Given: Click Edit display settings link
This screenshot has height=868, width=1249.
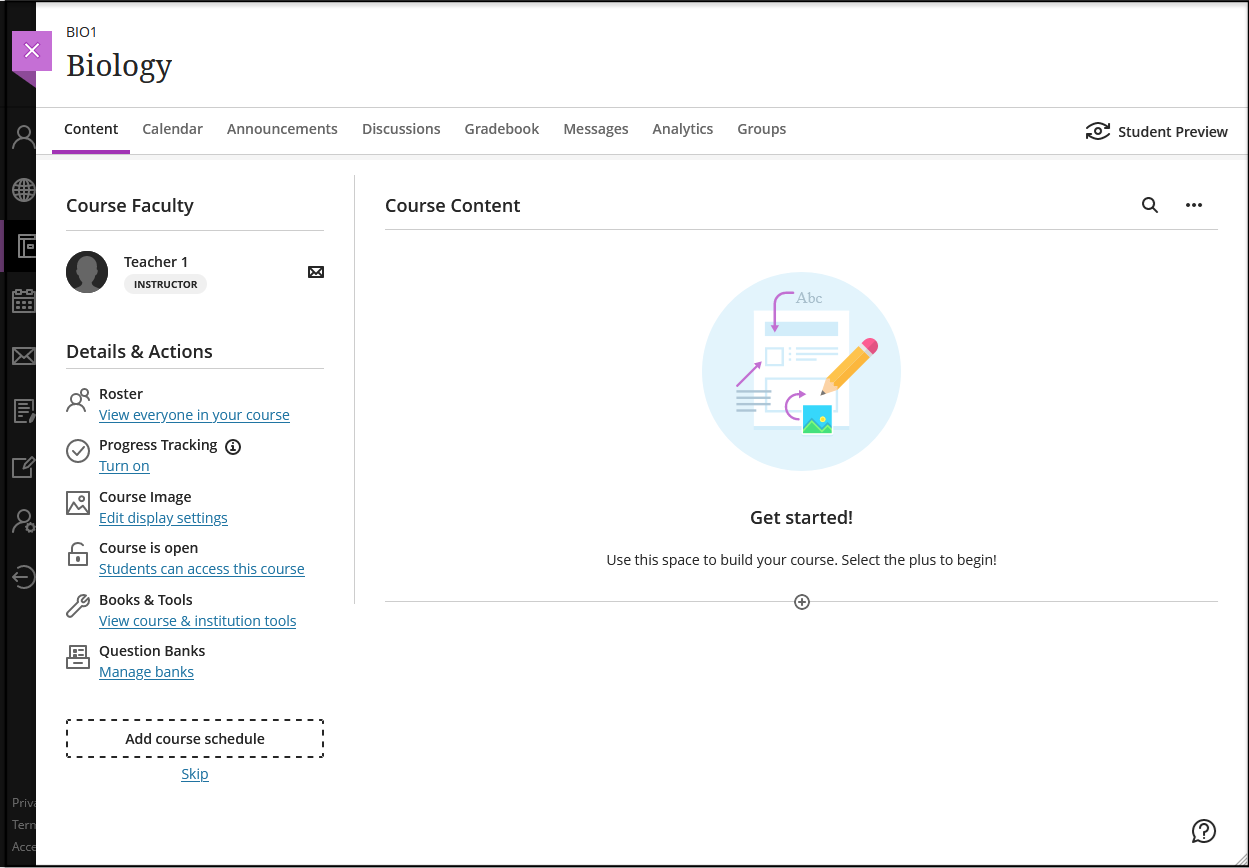Looking at the screenshot, I should (x=163, y=518).
